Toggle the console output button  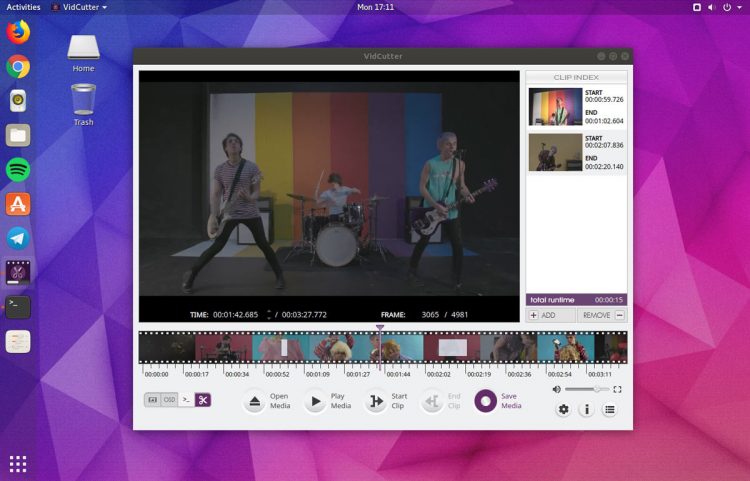click(x=186, y=400)
